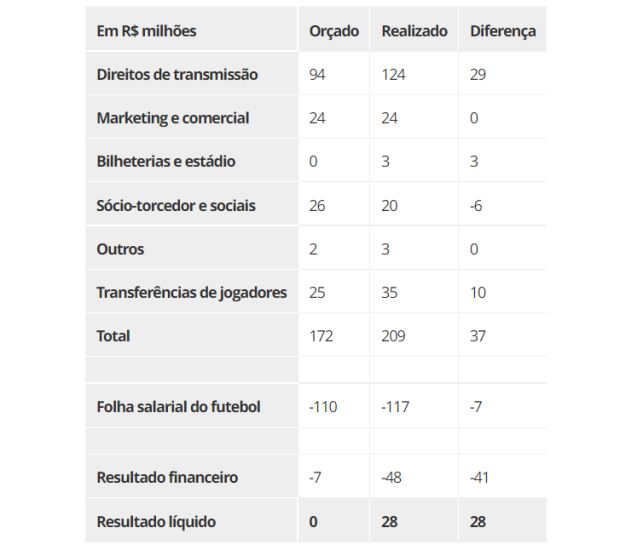Viewport: 620px width, 551px height.
Task: Click the -6 Diferença value for Sócio-torcedor
Action: (477, 206)
